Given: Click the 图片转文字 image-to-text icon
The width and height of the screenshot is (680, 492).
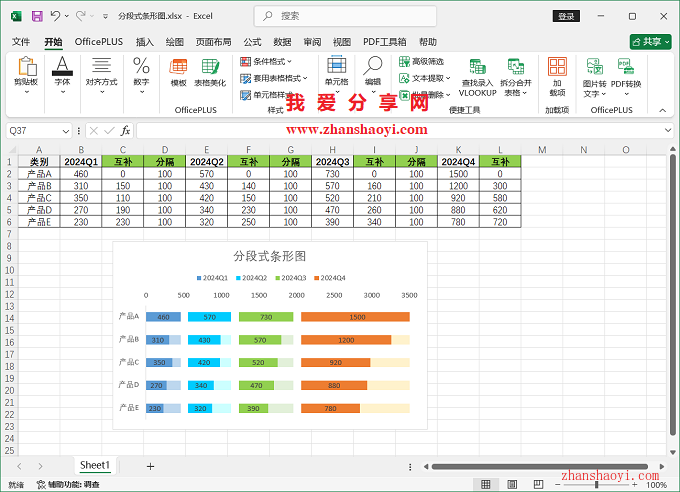Looking at the screenshot, I should pyautogui.click(x=595, y=75).
